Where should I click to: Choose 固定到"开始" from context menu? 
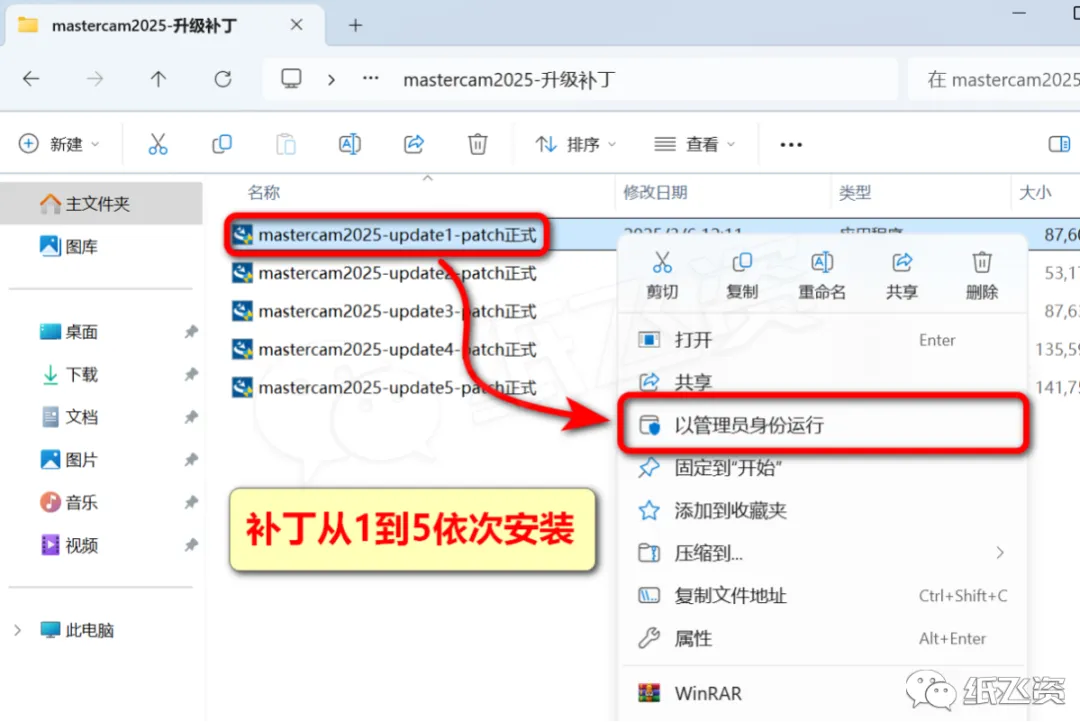pos(822,468)
